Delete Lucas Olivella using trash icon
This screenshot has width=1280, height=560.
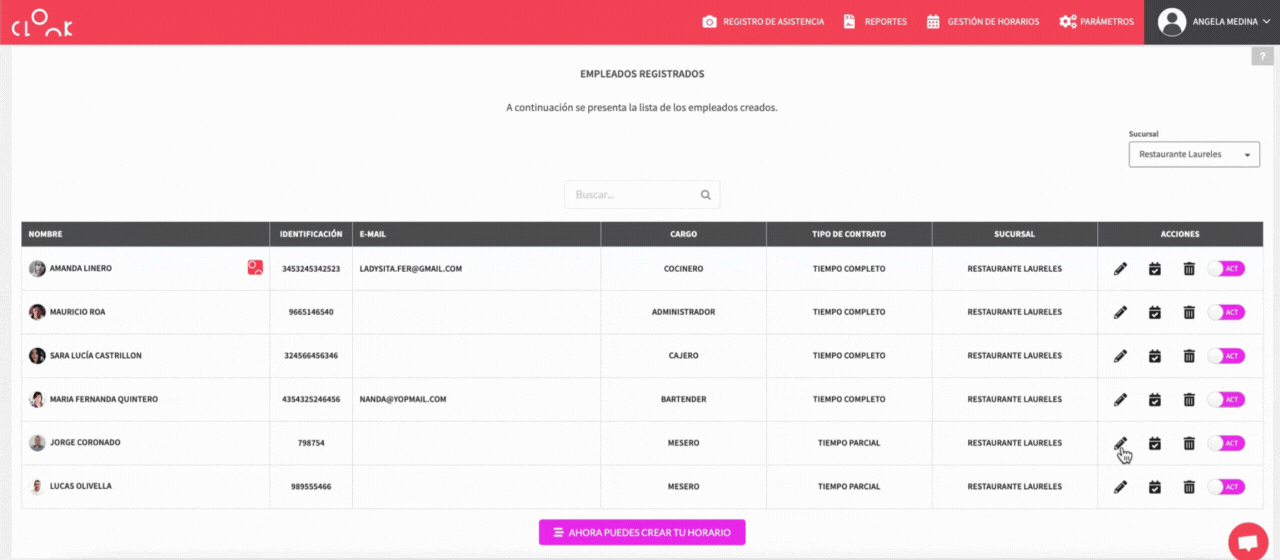pyautogui.click(x=1189, y=487)
